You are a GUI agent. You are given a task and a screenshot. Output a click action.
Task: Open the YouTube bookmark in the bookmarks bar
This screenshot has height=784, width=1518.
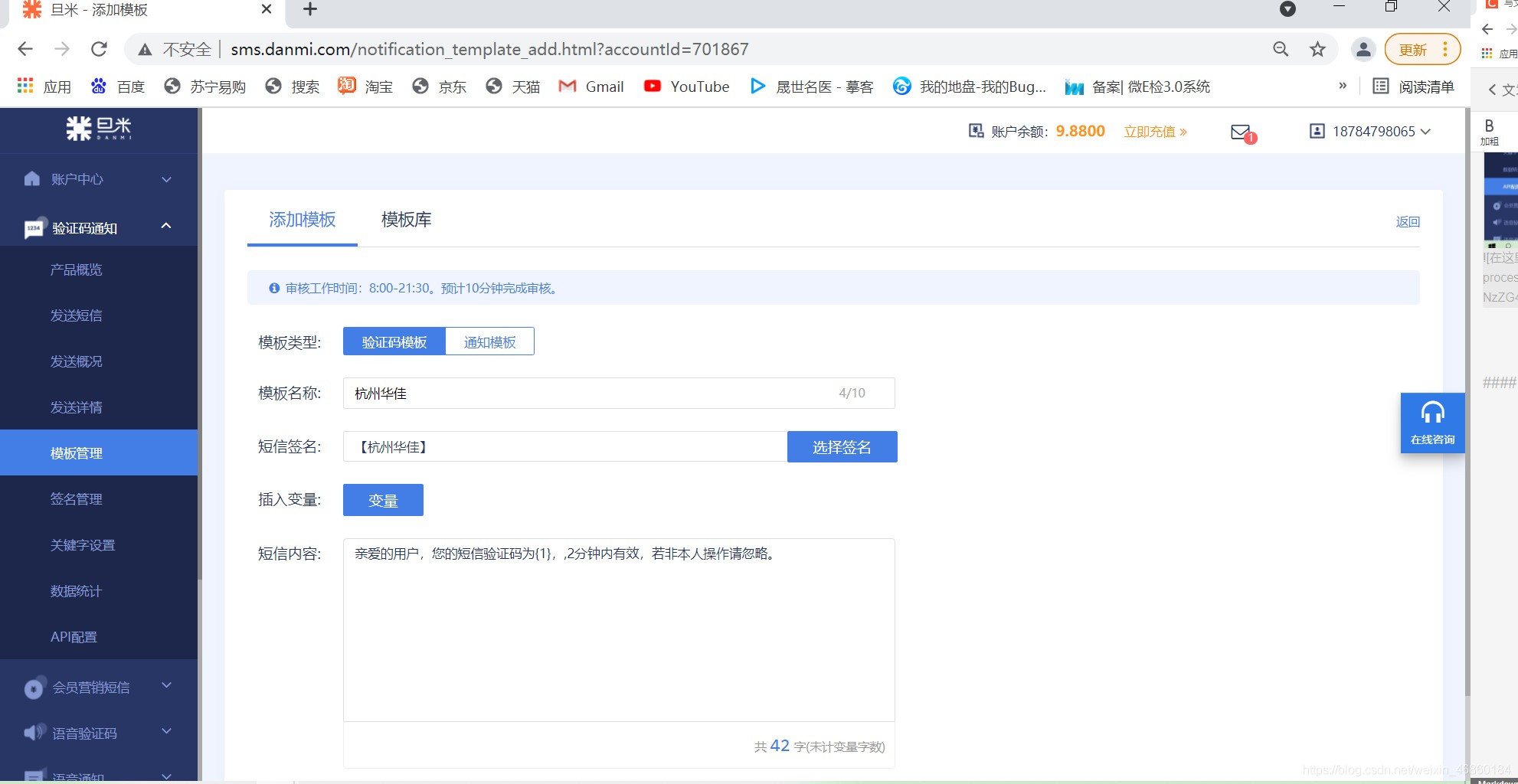(x=685, y=87)
